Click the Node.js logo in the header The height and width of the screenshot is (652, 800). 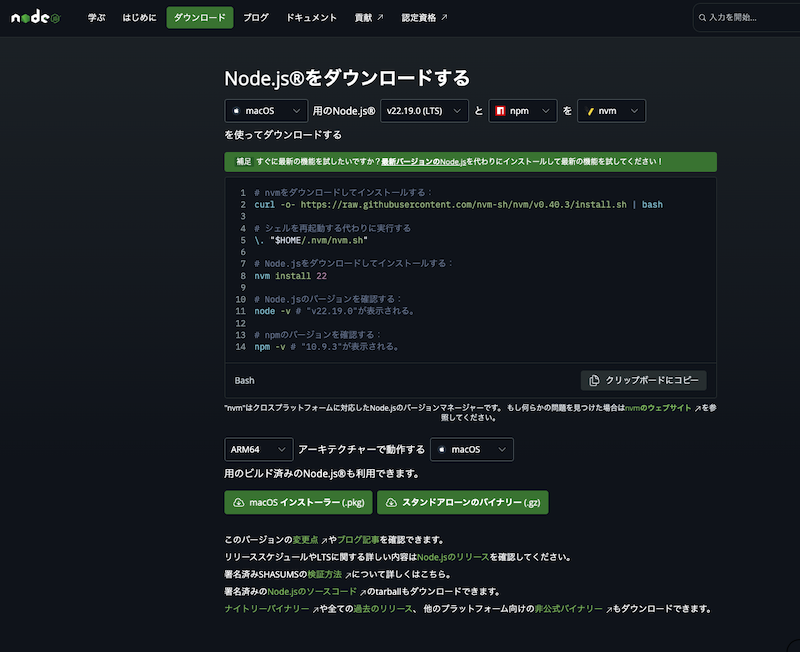pos(35,17)
